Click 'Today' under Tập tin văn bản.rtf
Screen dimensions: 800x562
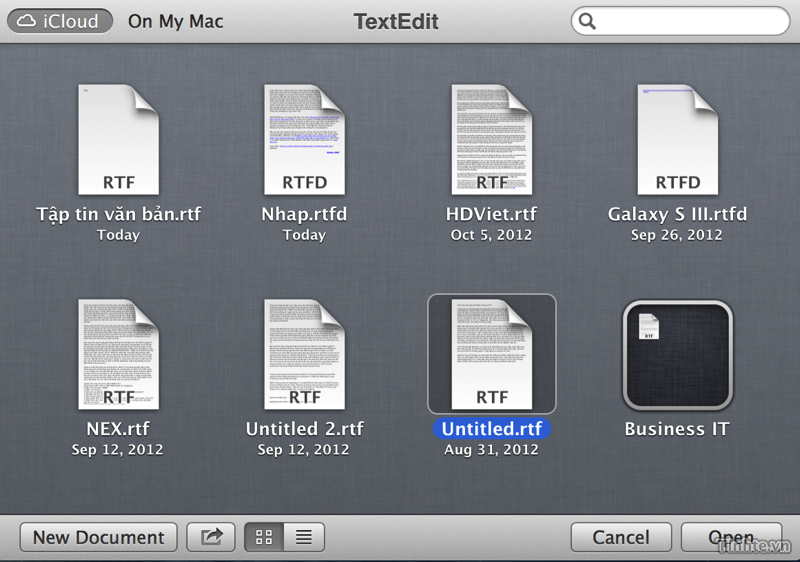click(118, 235)
